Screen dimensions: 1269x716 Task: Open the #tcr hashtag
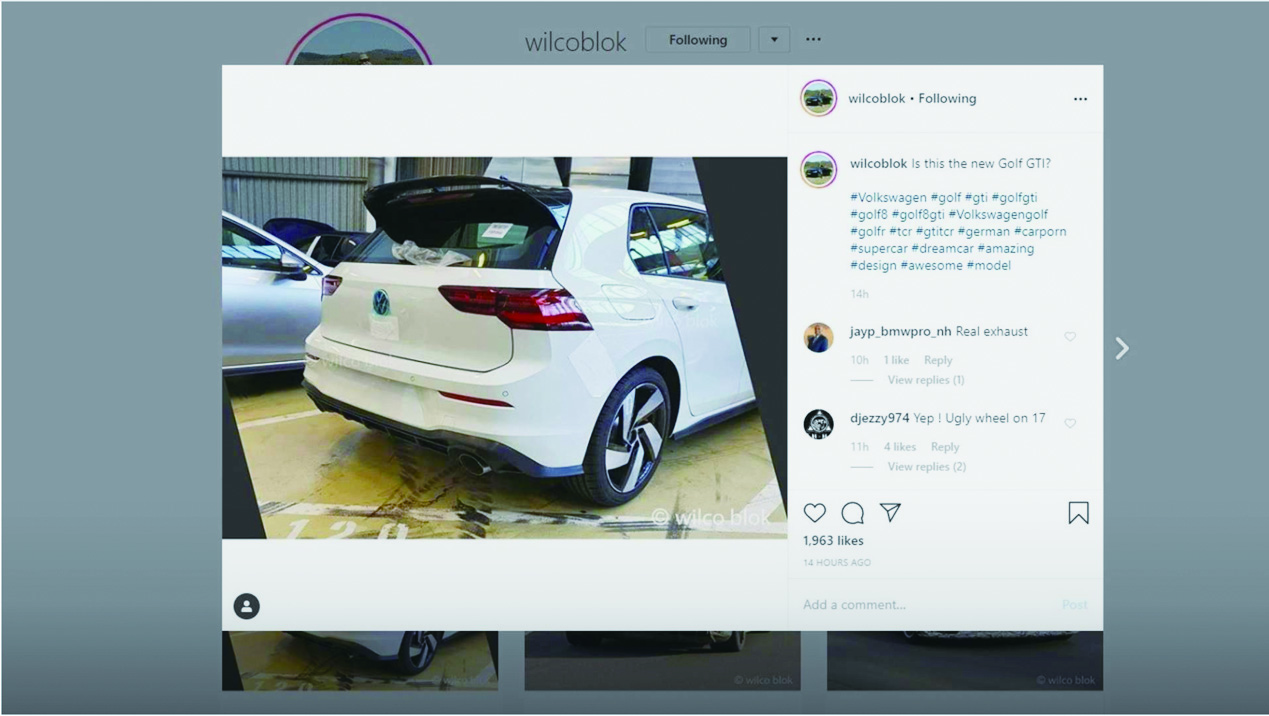[x=900, y=232]
